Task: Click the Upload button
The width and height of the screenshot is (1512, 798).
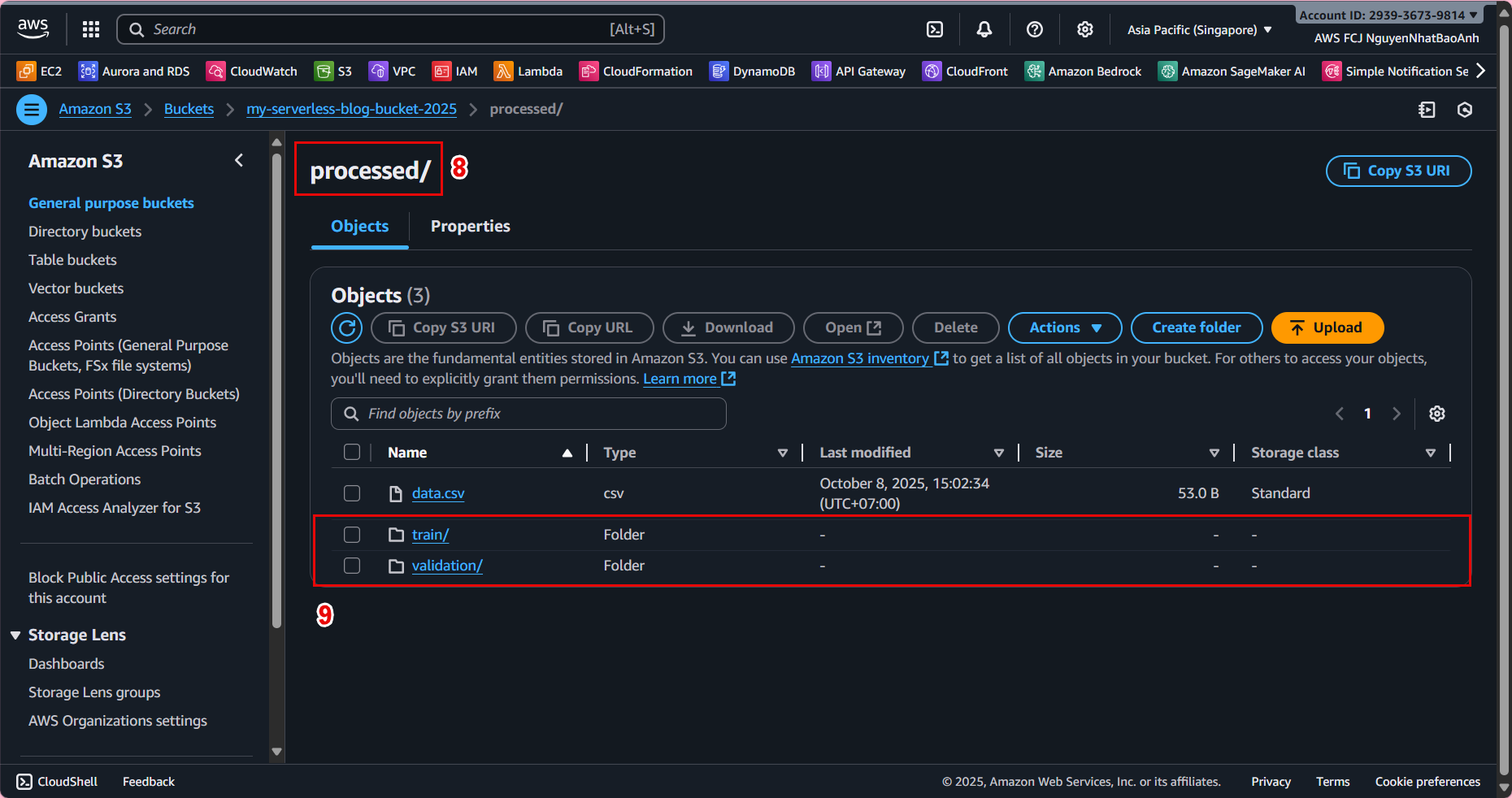Action: (1327, 327)
